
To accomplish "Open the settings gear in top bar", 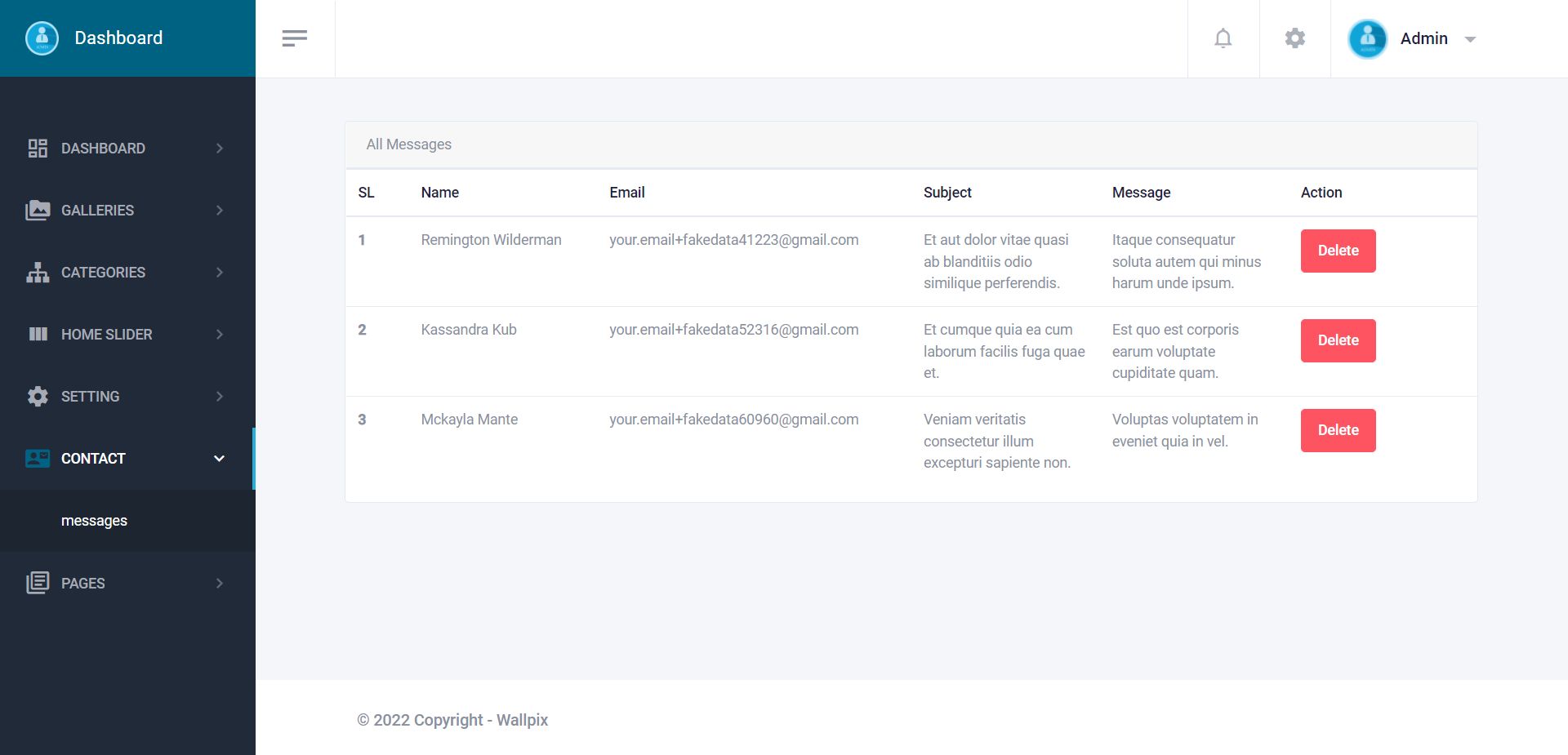I will 1294,38.
